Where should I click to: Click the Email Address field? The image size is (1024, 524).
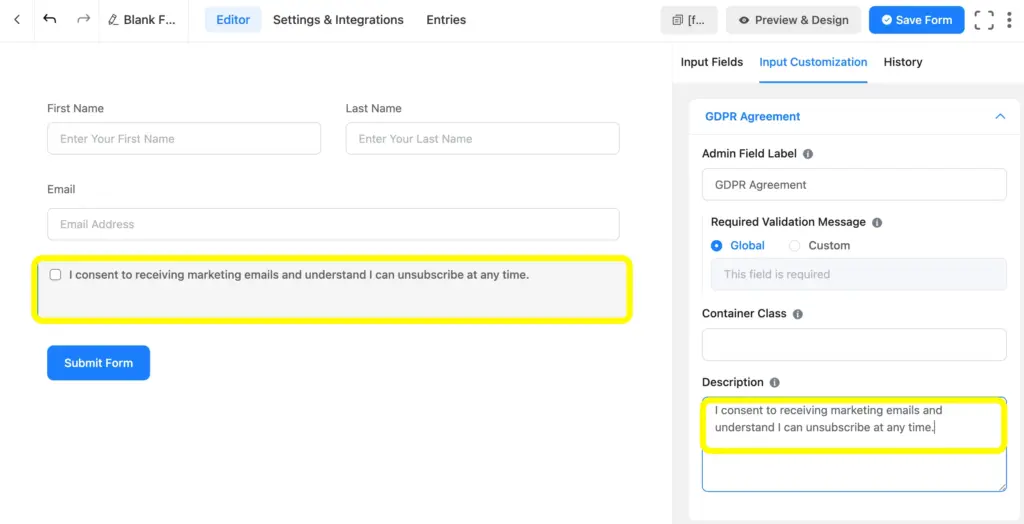(333, 224)
